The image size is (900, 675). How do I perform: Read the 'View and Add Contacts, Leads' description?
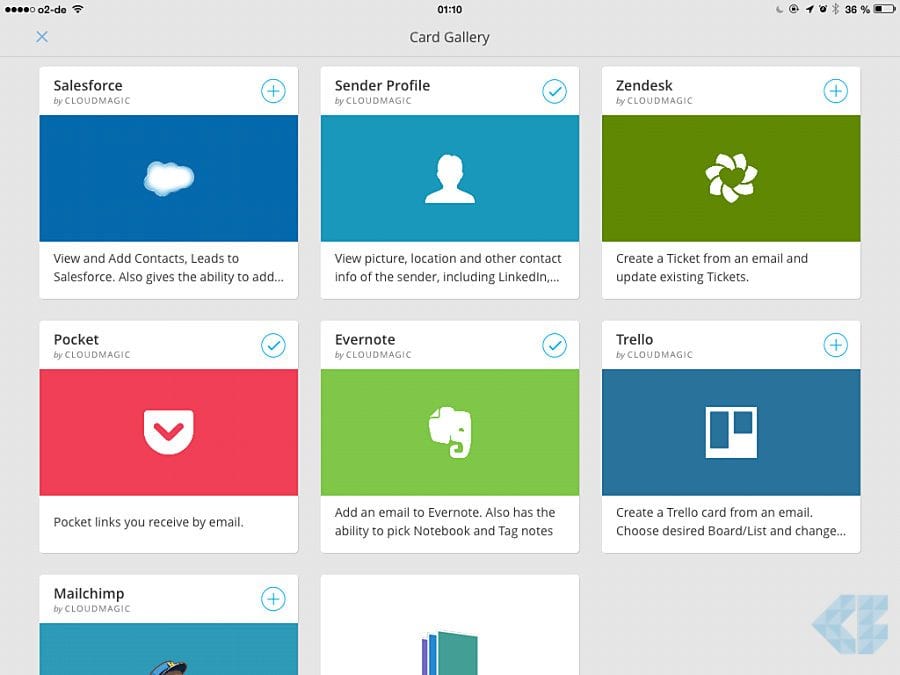169,267
